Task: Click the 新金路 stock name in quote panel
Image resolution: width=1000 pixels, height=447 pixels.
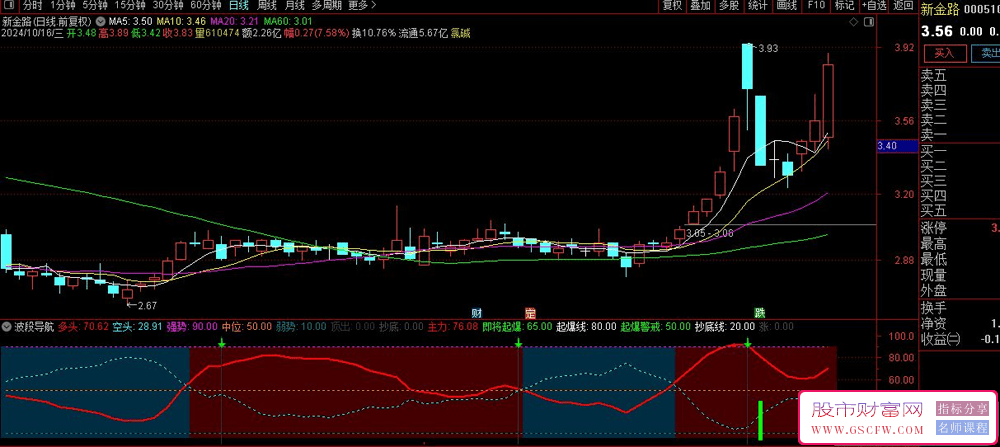Action: click(939, 8)
